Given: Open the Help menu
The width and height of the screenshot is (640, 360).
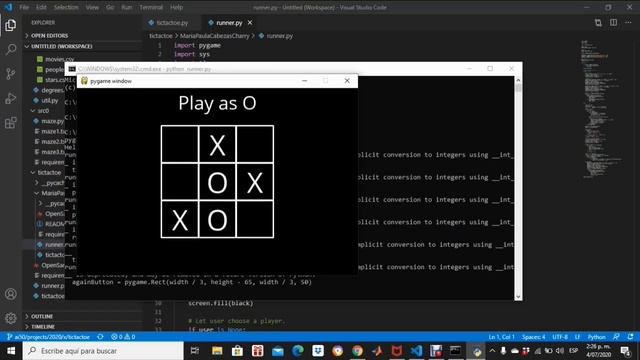Looking at the screenshot, I should pos(176,7).
